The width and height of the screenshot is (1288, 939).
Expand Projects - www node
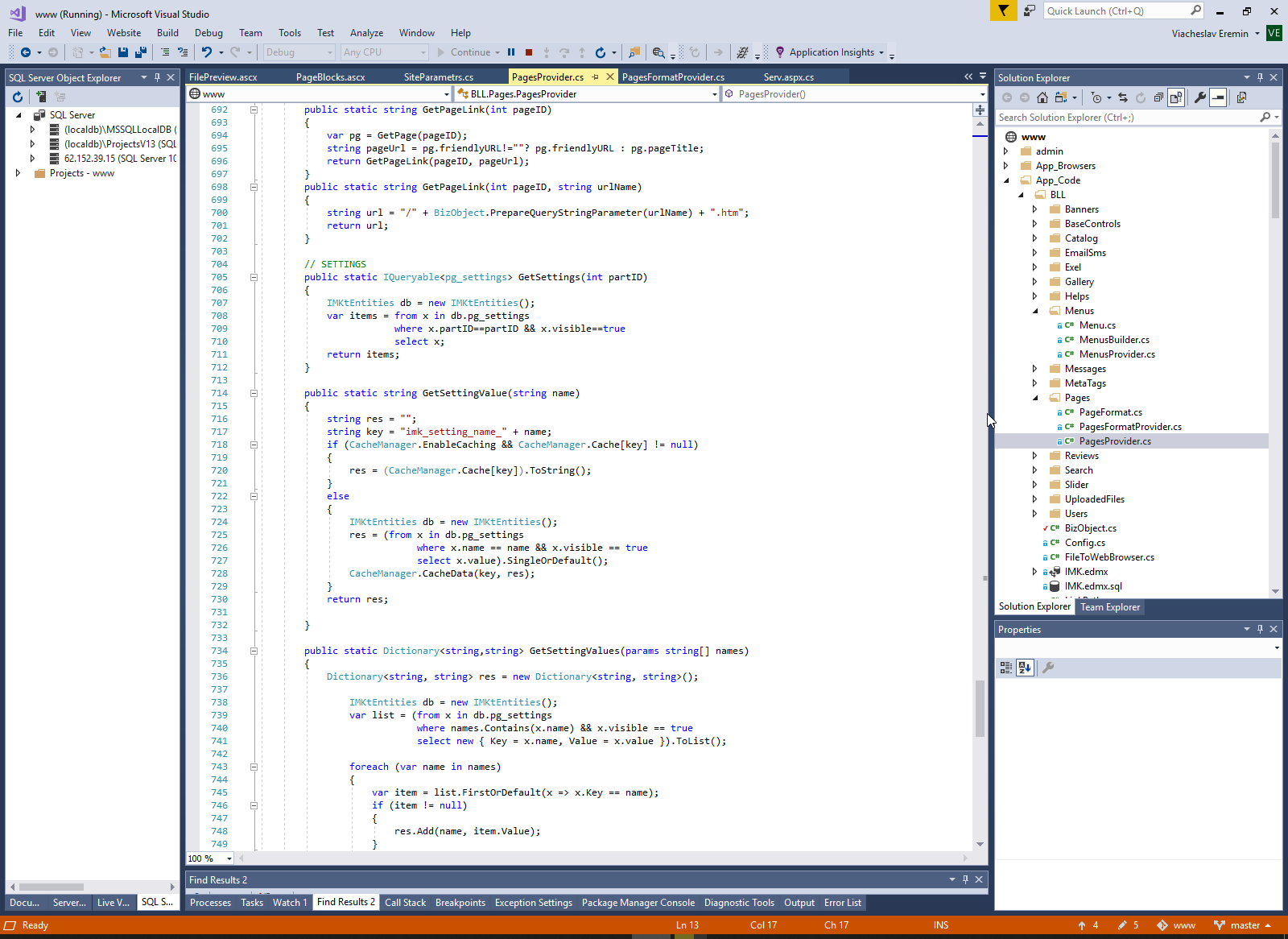point(18,173)
